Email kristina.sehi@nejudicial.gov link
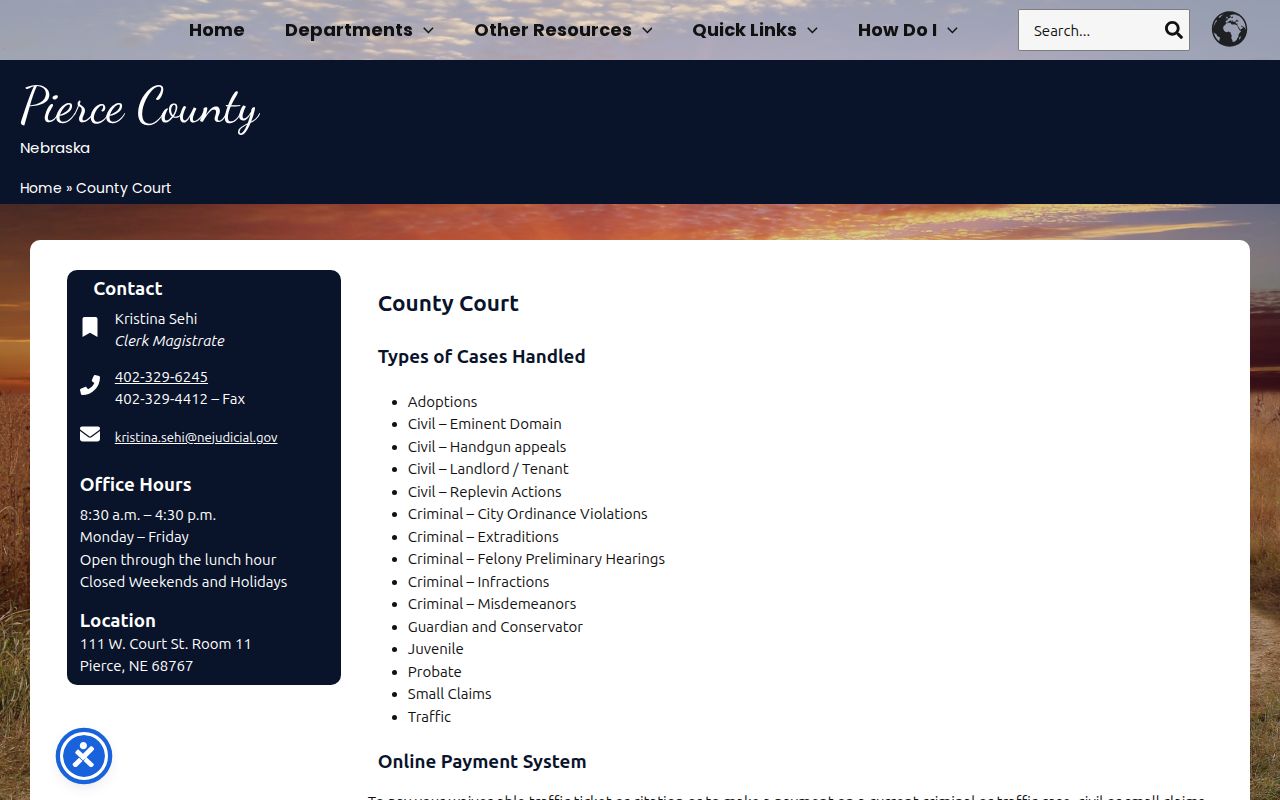 [x=196, y=437]
